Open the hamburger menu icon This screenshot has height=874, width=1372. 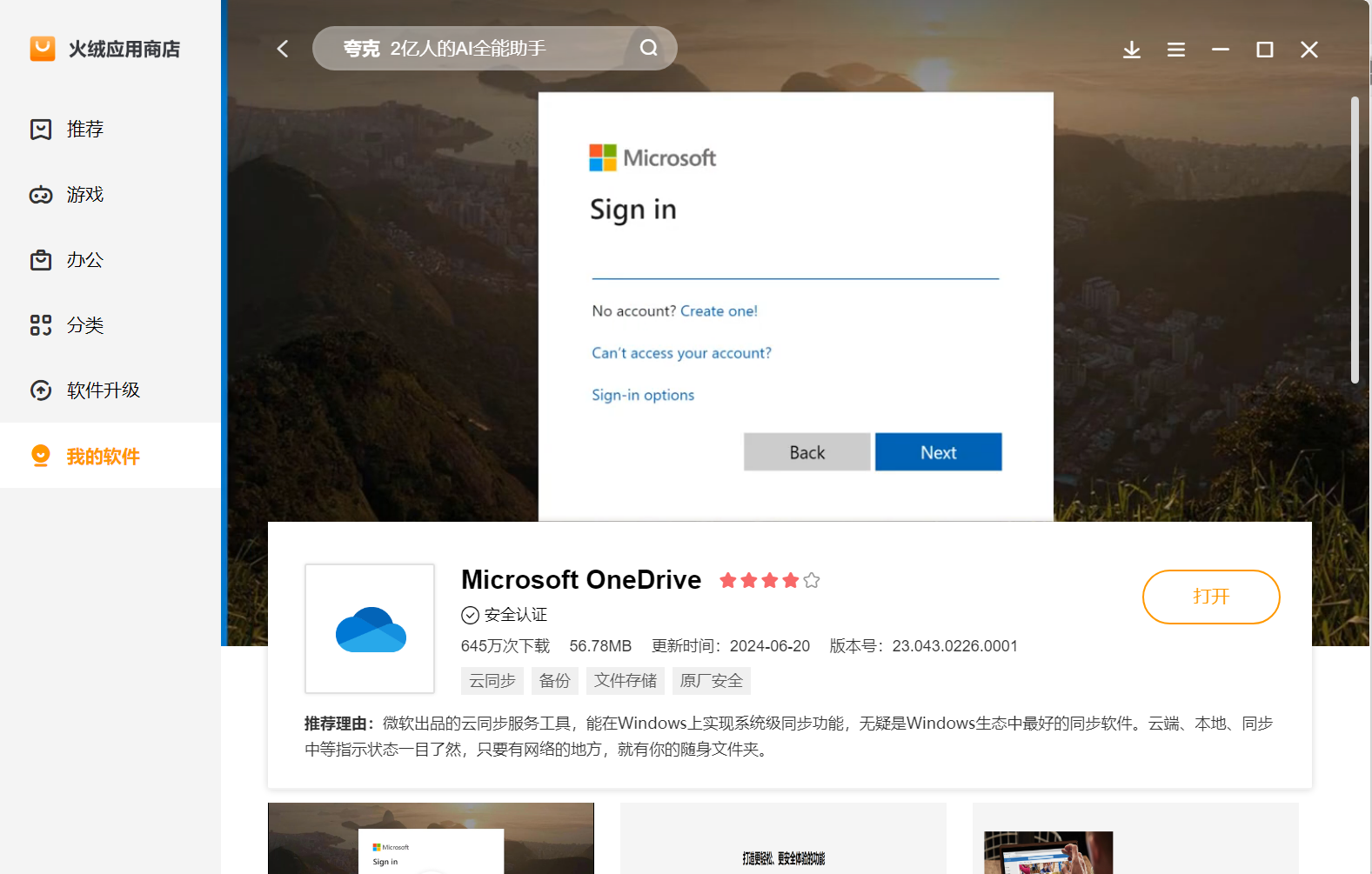(1176, 50)
